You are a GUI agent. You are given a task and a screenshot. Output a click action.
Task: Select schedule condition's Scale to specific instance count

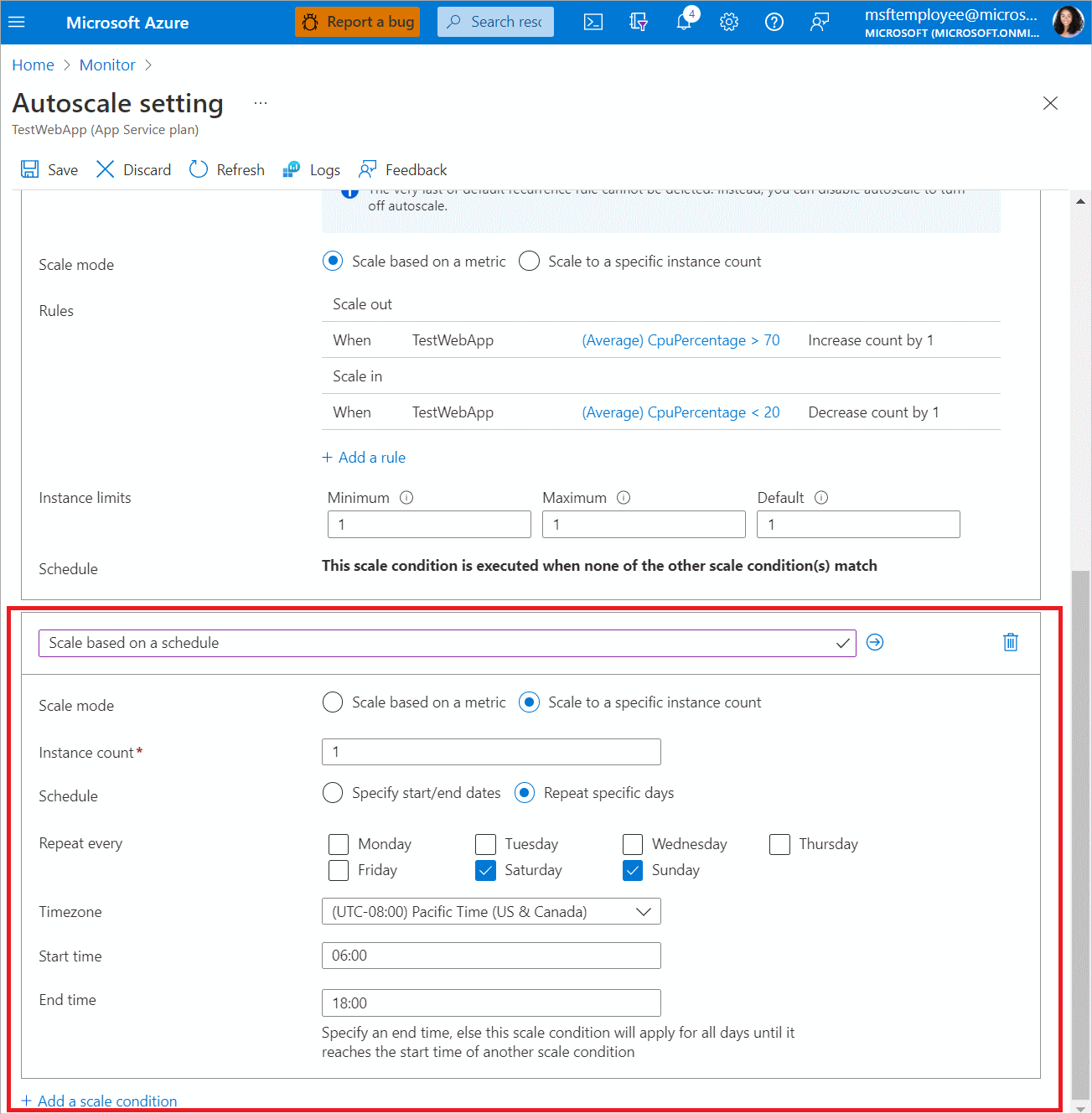coord(529,702)
